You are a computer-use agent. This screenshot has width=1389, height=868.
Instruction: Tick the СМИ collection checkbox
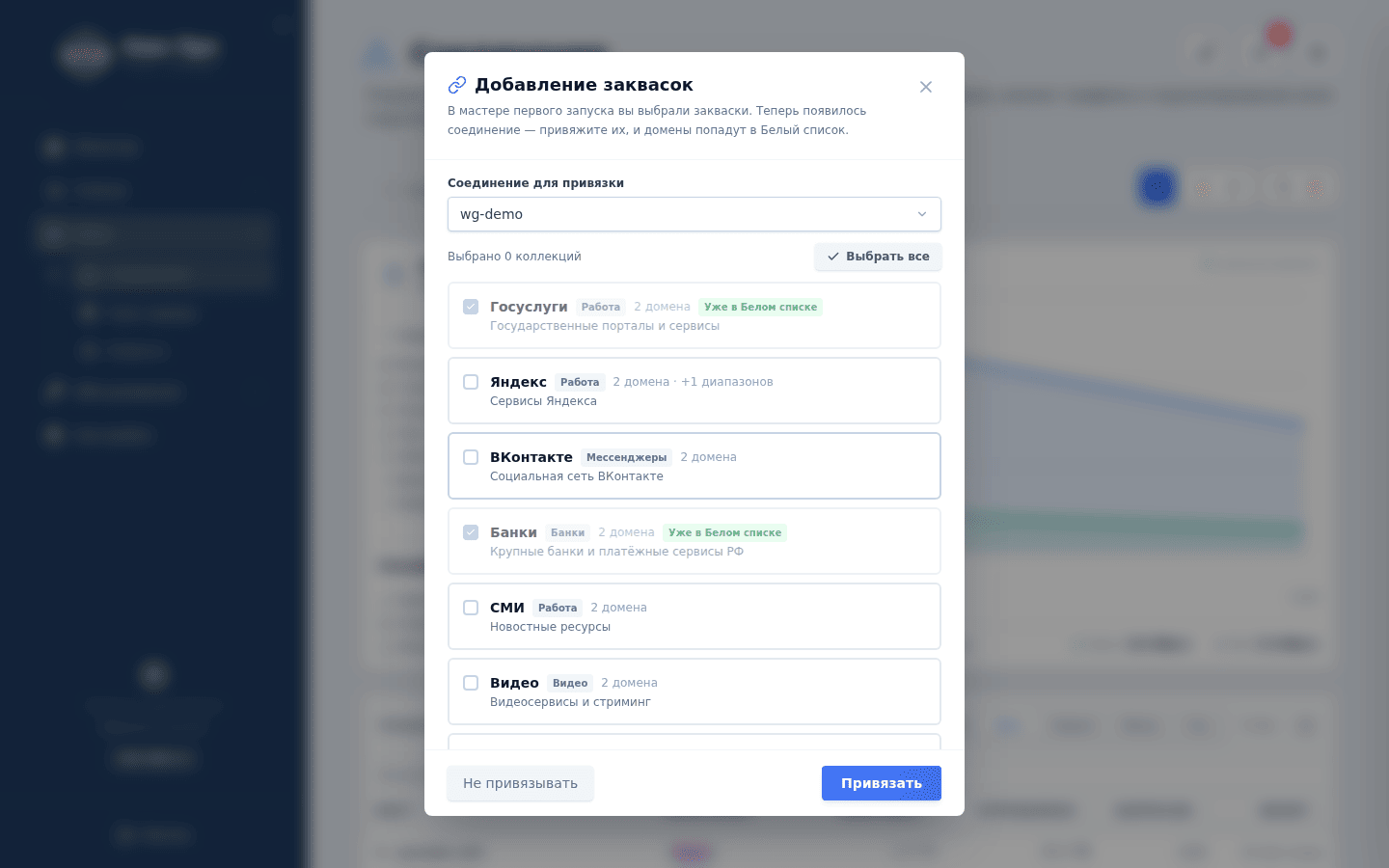[471, 608]
